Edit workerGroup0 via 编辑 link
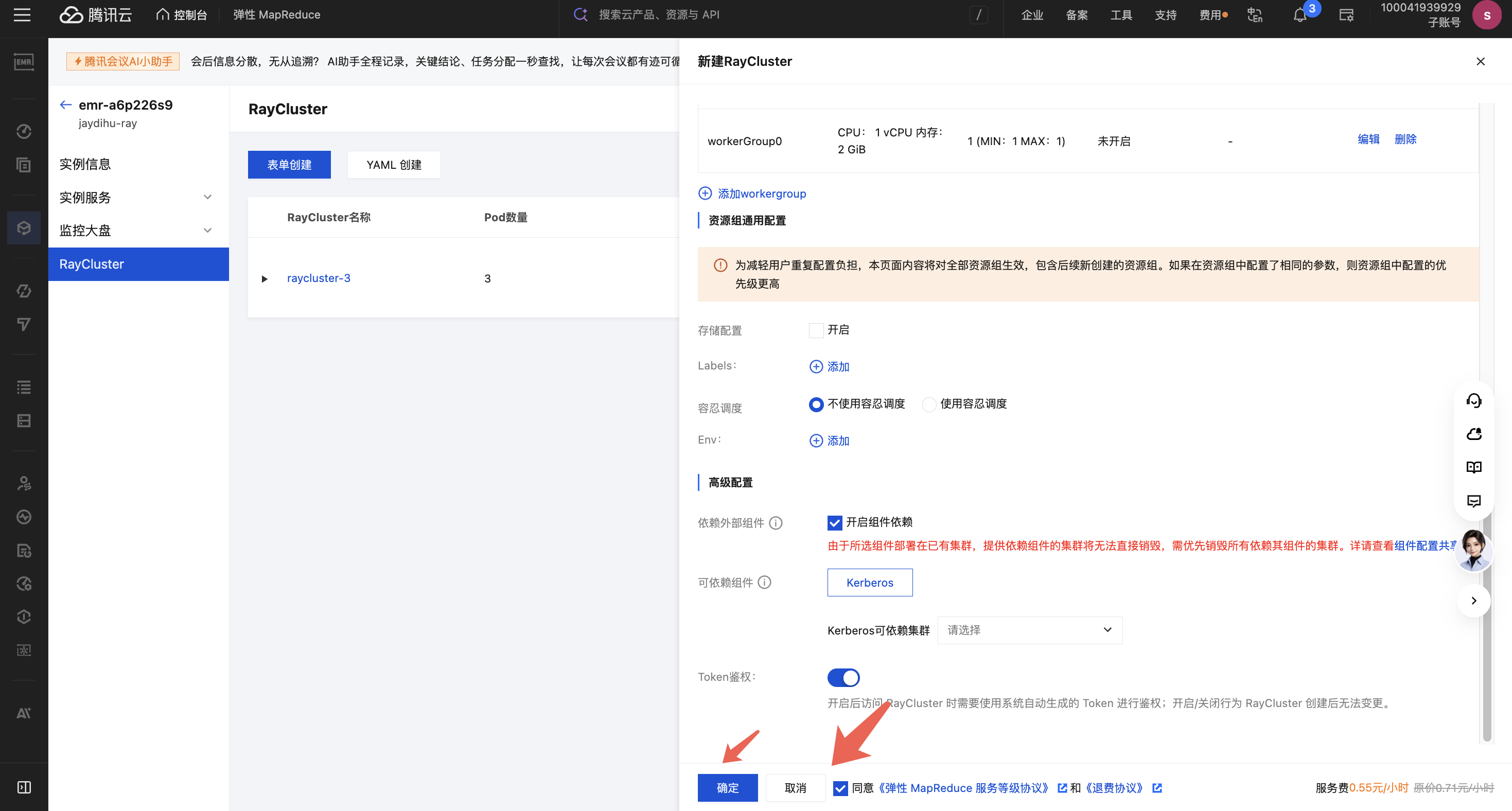Viewport: 1512px width, 811px height. [x=1368, y=139]
